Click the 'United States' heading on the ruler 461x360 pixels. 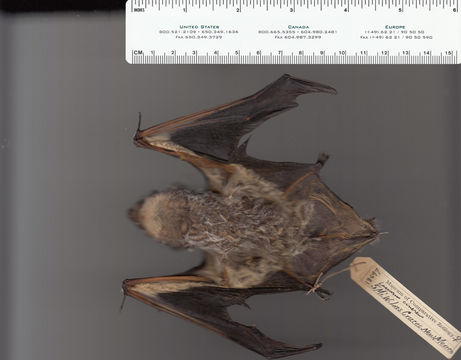[199, 27]
